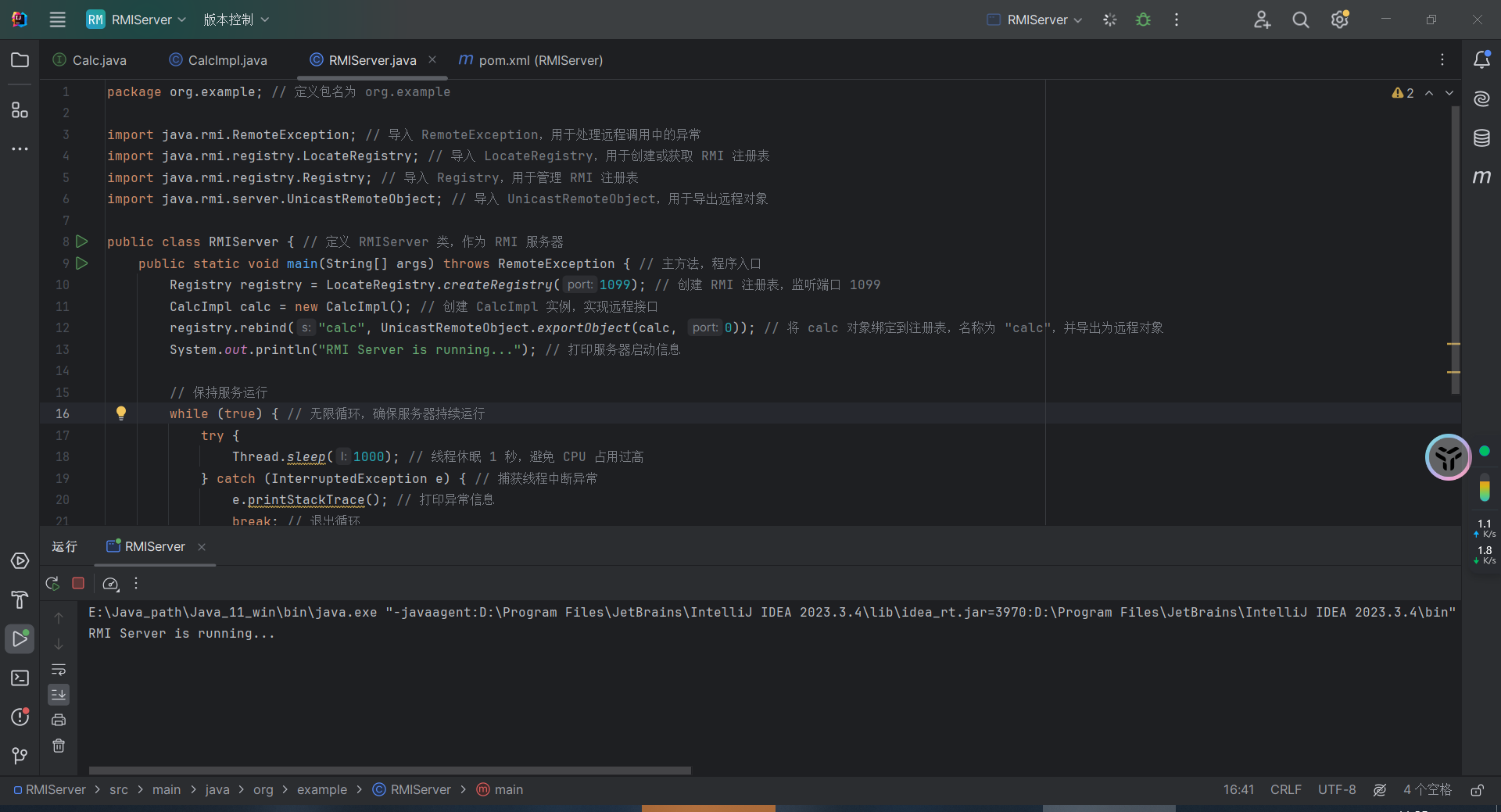Run RMIServer class from gutter on line 8
The width and height of the screenshot is (1501, 812).
[81, 241]
